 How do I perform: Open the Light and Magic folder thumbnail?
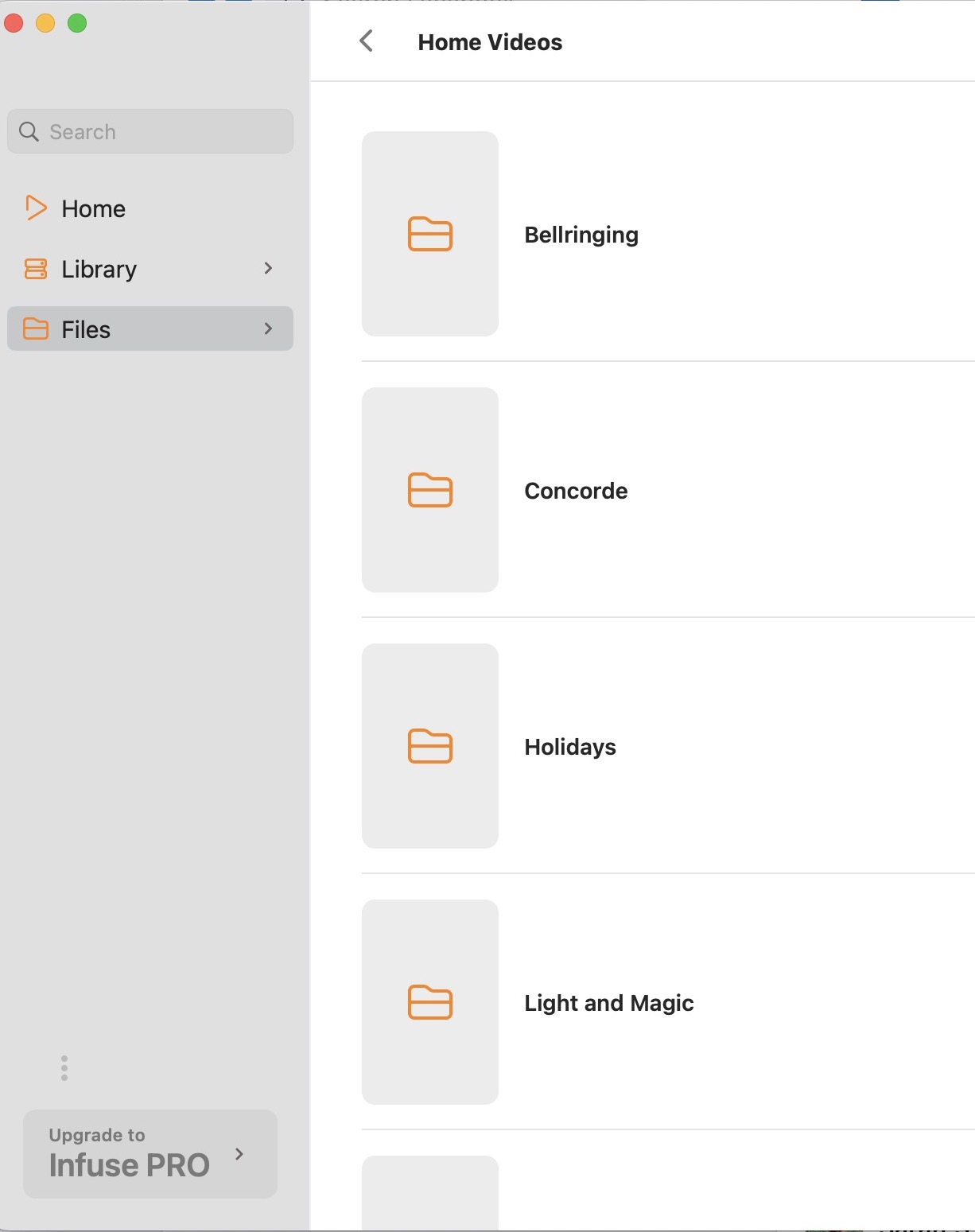click(430, 1002)
